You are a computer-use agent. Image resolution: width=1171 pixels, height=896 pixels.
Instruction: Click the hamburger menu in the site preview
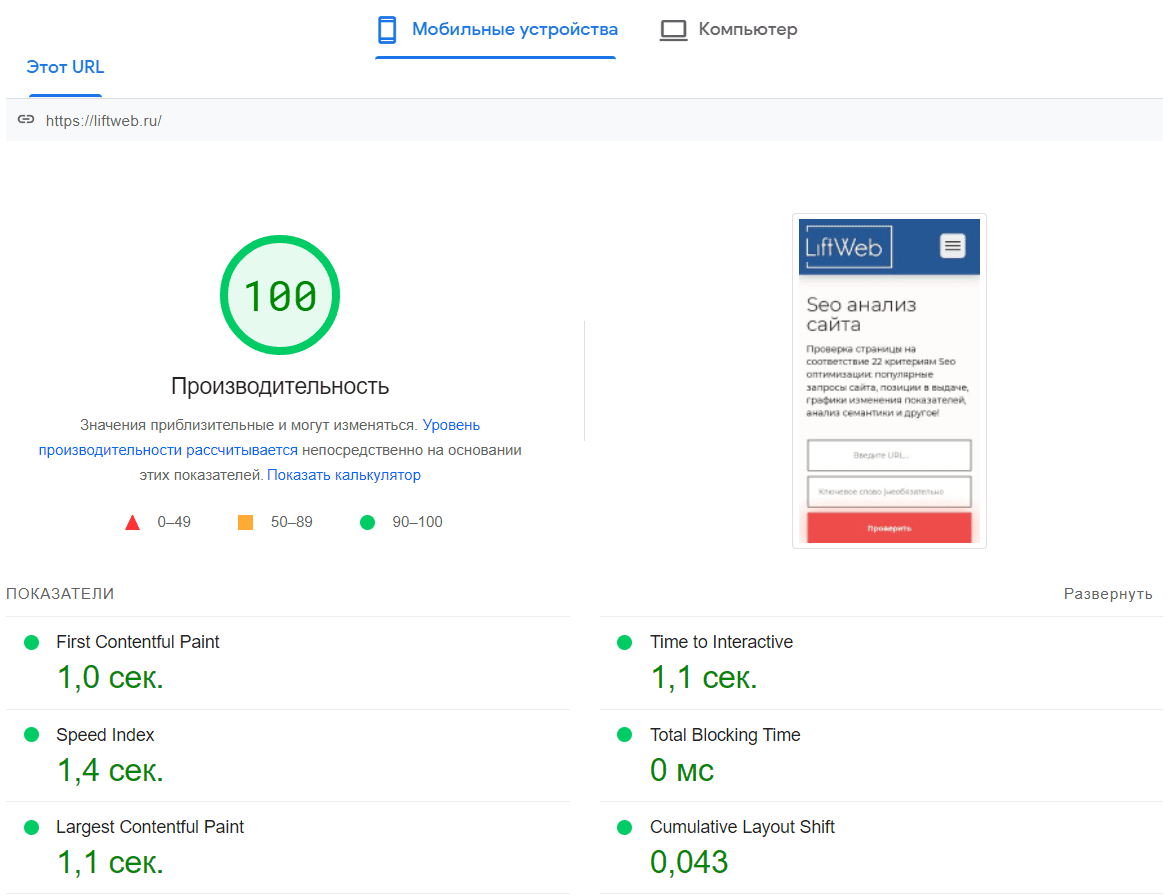(952, 245)
